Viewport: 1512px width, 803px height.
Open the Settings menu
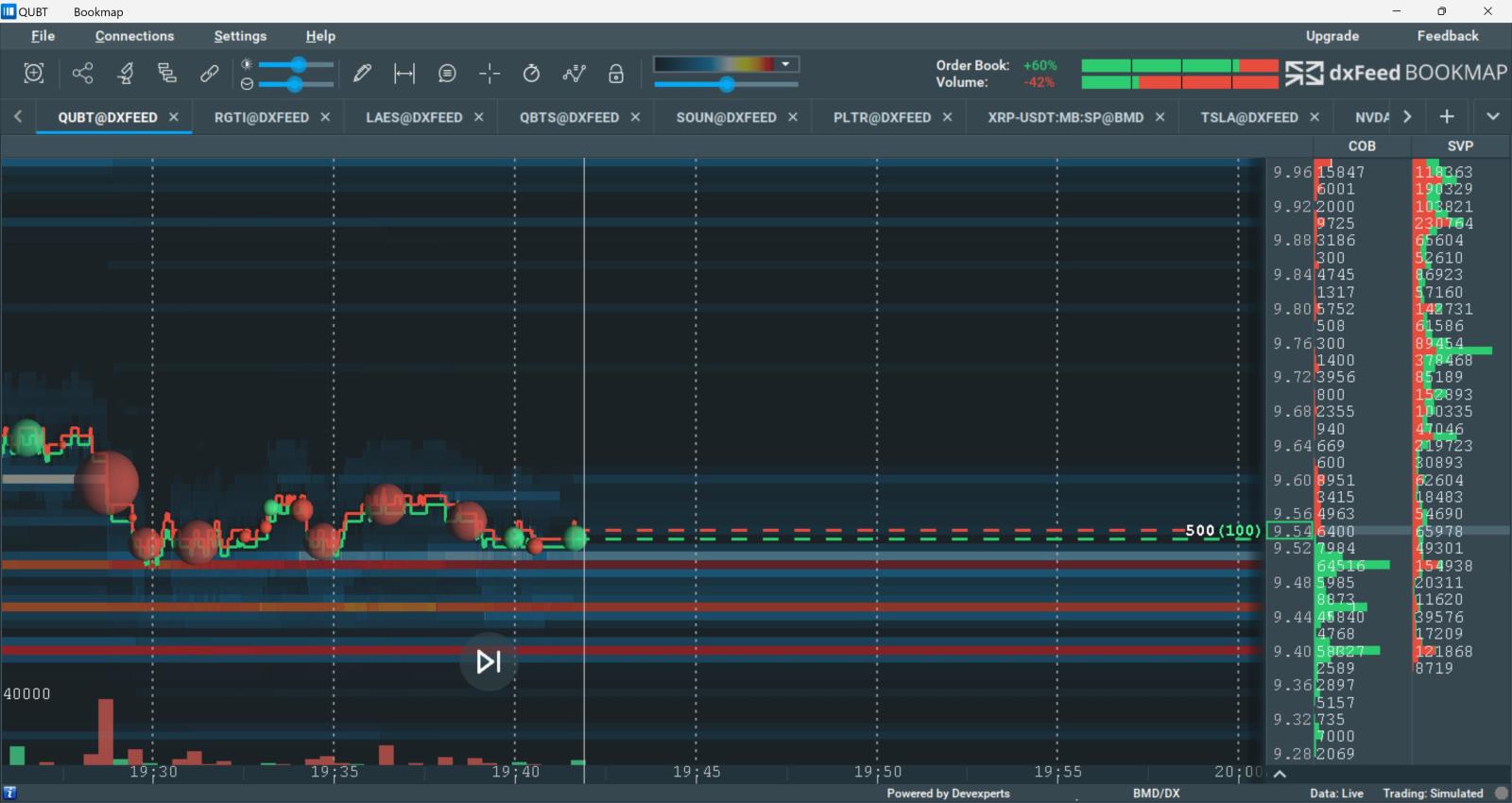point(240,36)
